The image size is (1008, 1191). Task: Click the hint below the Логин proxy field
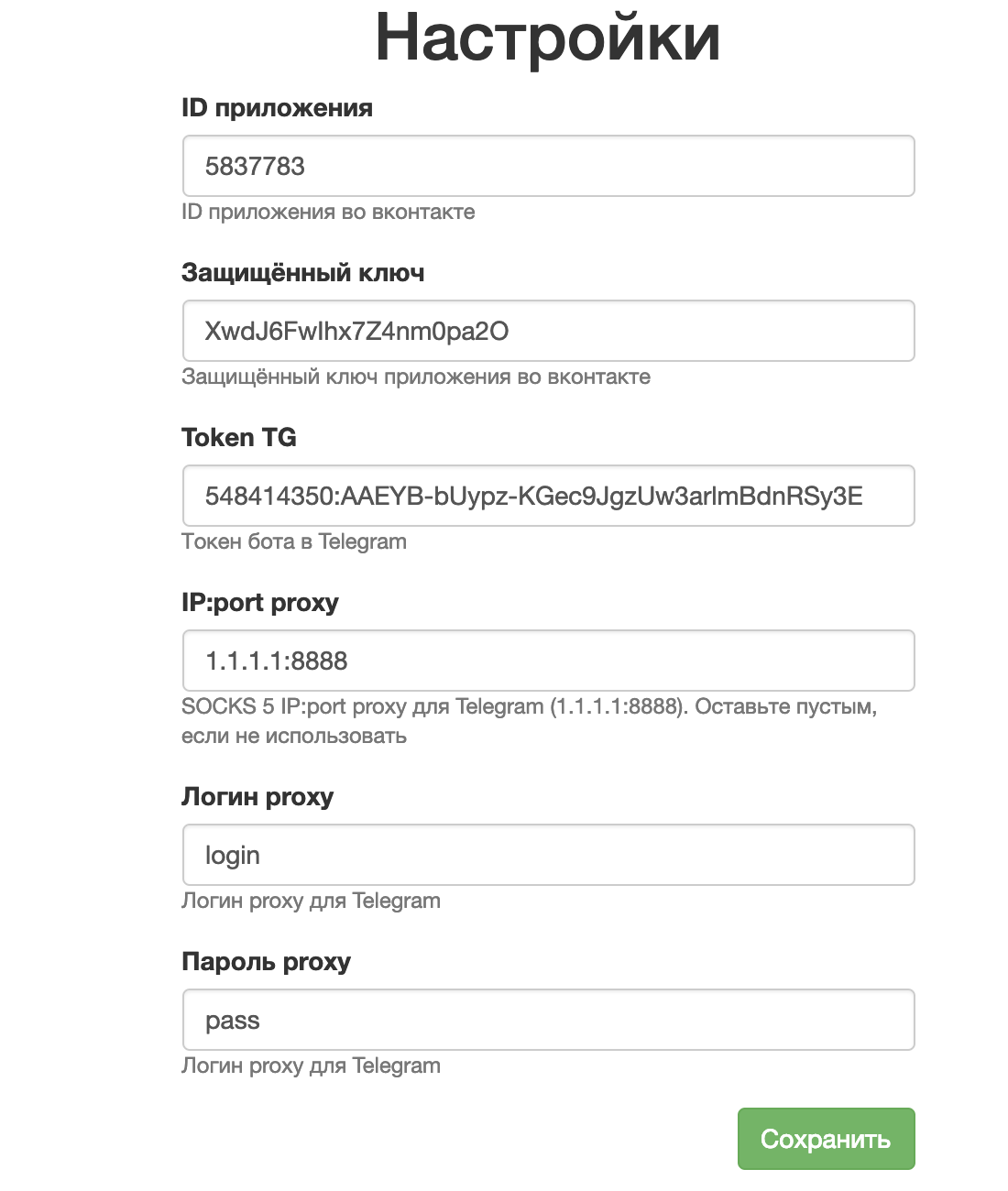(311, 901)
